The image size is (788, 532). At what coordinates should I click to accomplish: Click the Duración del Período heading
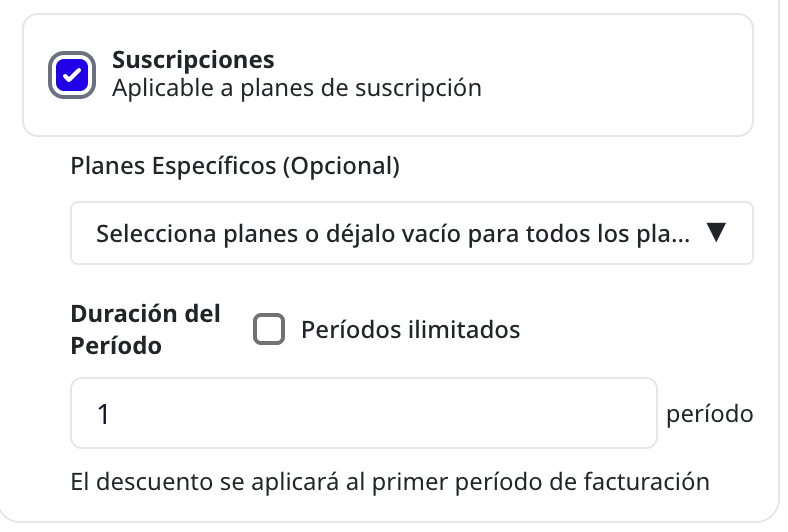[x=146, y=330]
